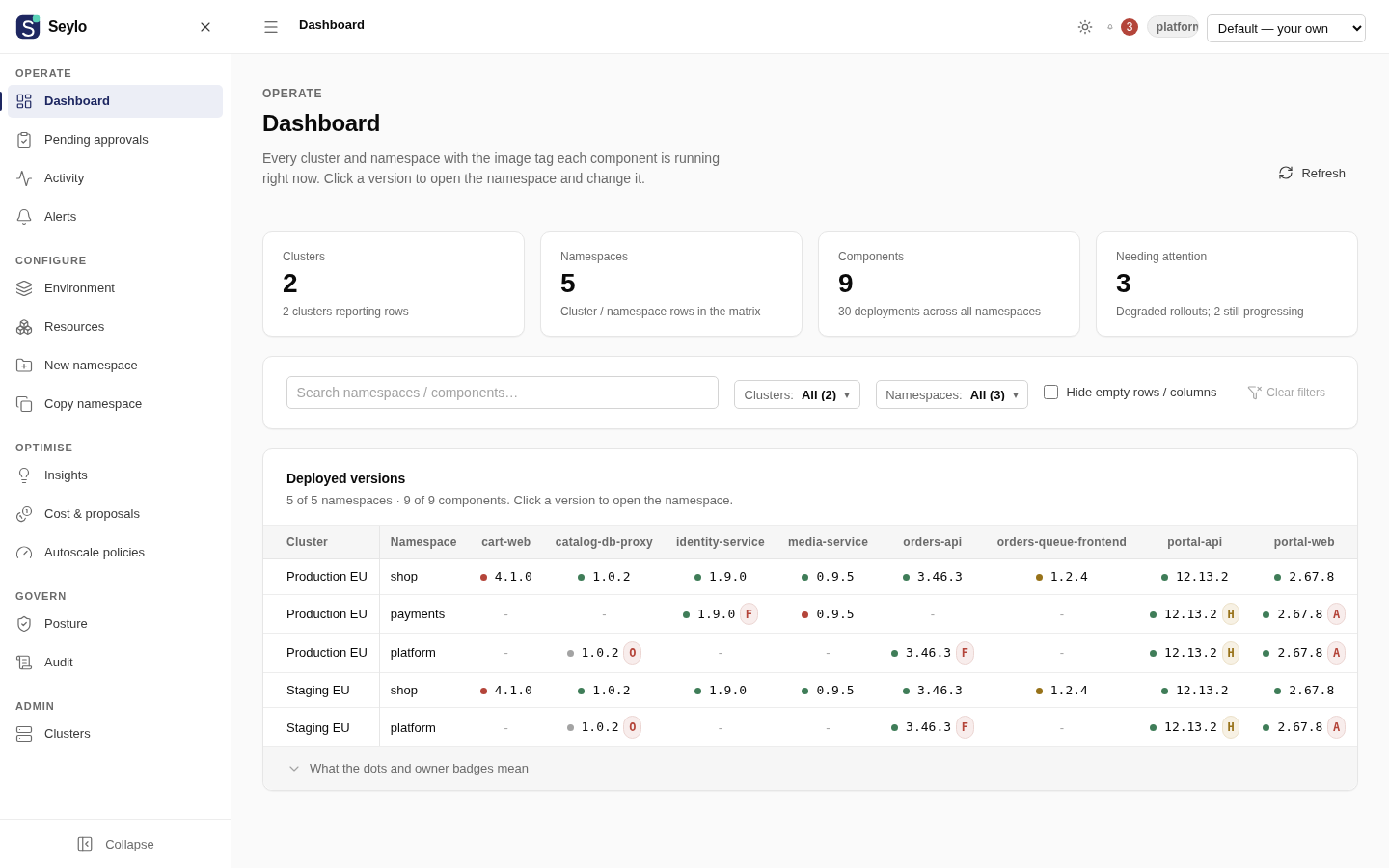
Task: Select the Environment layers icon
Action: tap(24, 288)
